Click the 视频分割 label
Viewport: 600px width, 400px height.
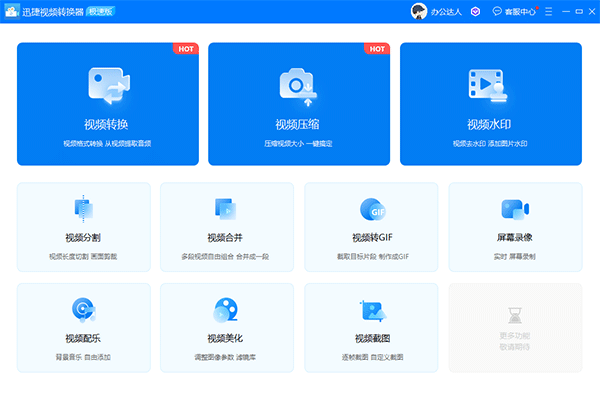[83, 238]
